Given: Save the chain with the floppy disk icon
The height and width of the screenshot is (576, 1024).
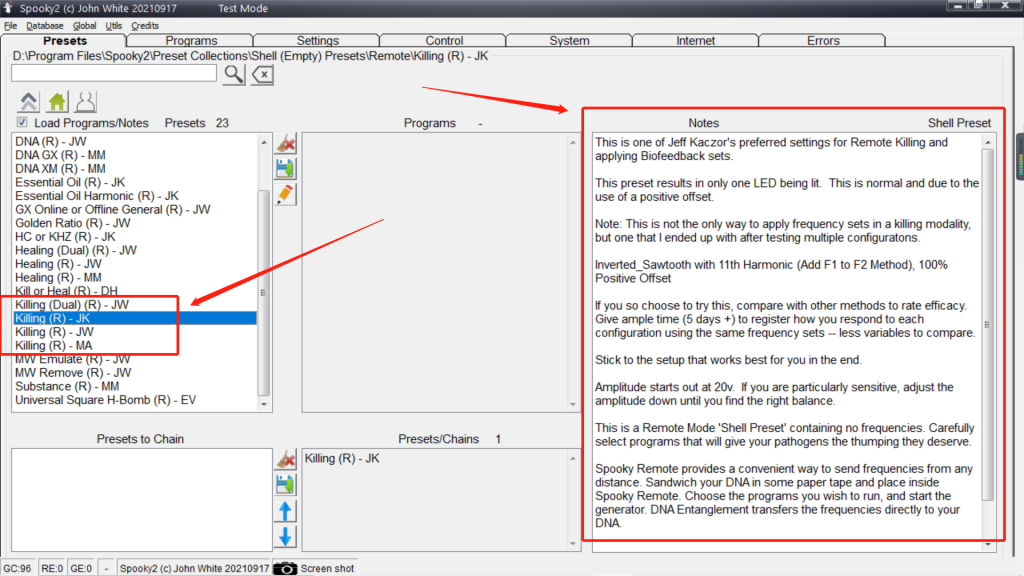Looking at the screenshot, I should tap(286, 485).
